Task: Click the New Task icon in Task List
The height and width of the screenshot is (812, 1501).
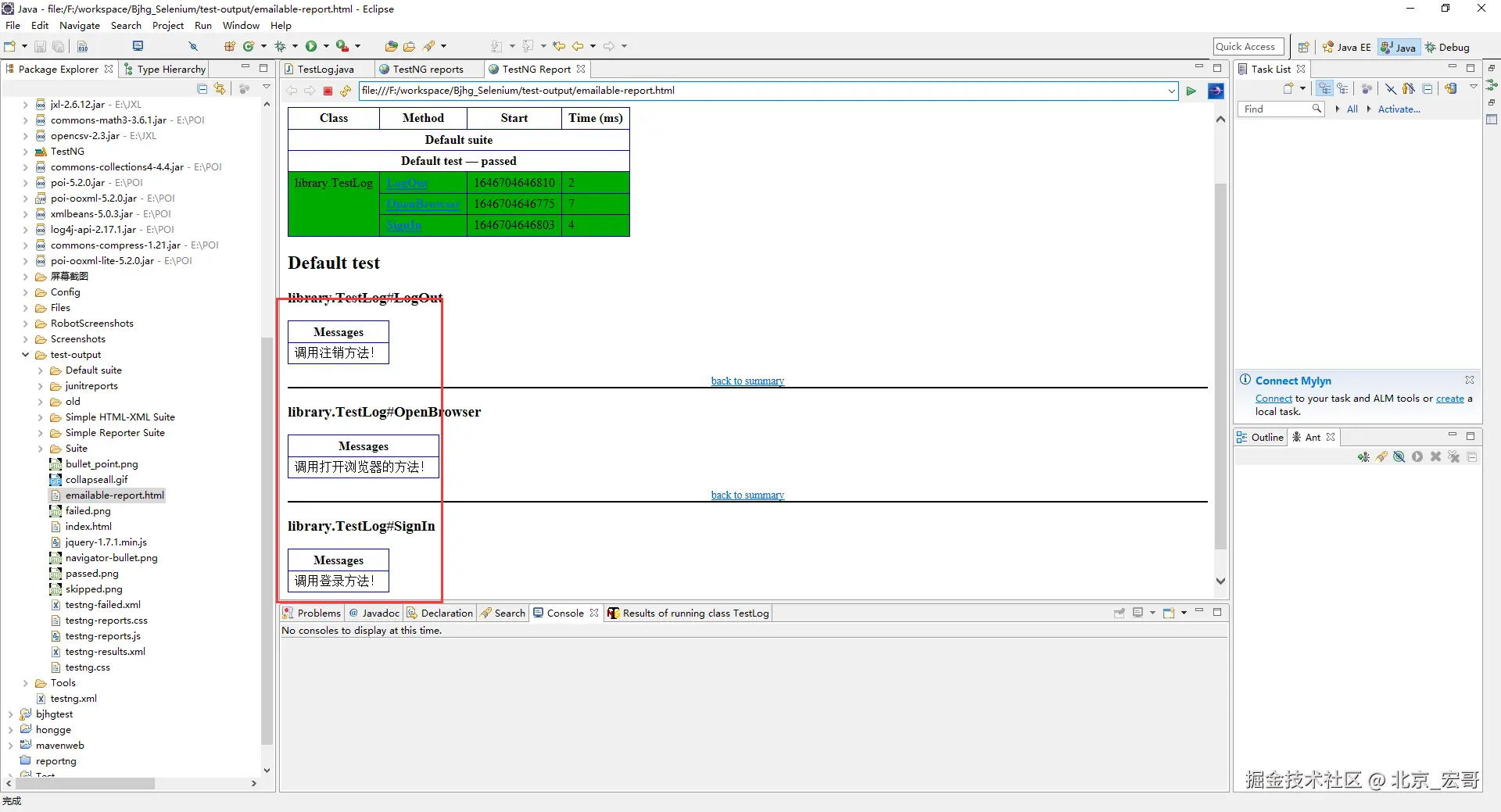Action: [1288, 88]
